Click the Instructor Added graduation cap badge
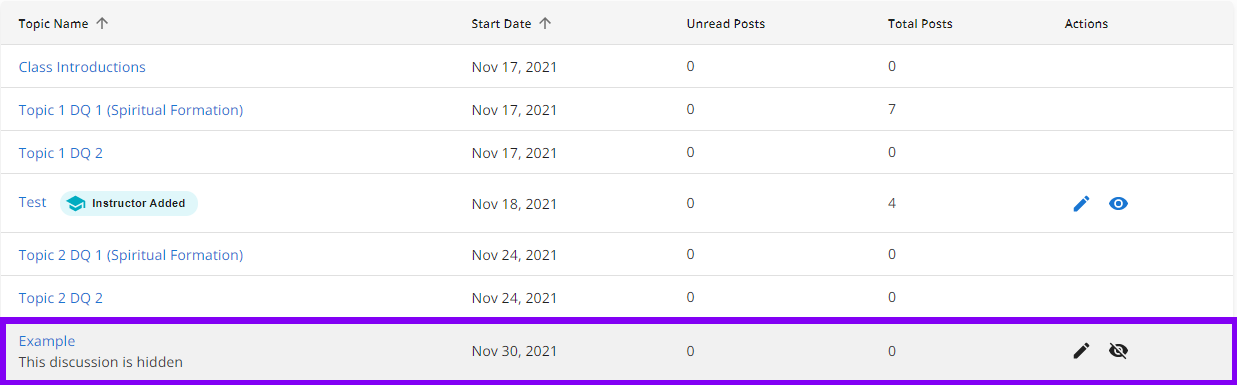The image size is (1237, 385). point(129,203)
